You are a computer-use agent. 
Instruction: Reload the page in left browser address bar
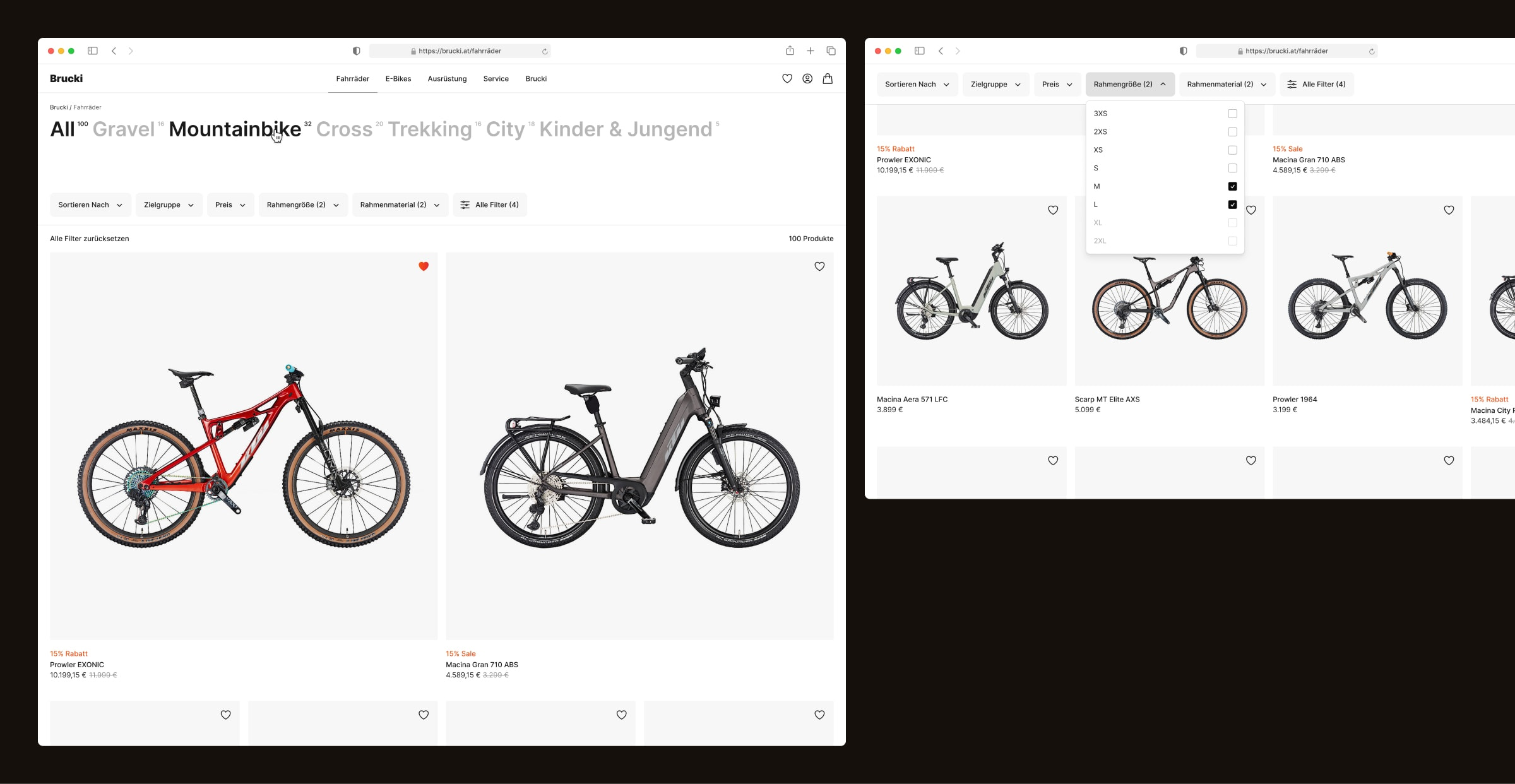(x=544, y=51)
